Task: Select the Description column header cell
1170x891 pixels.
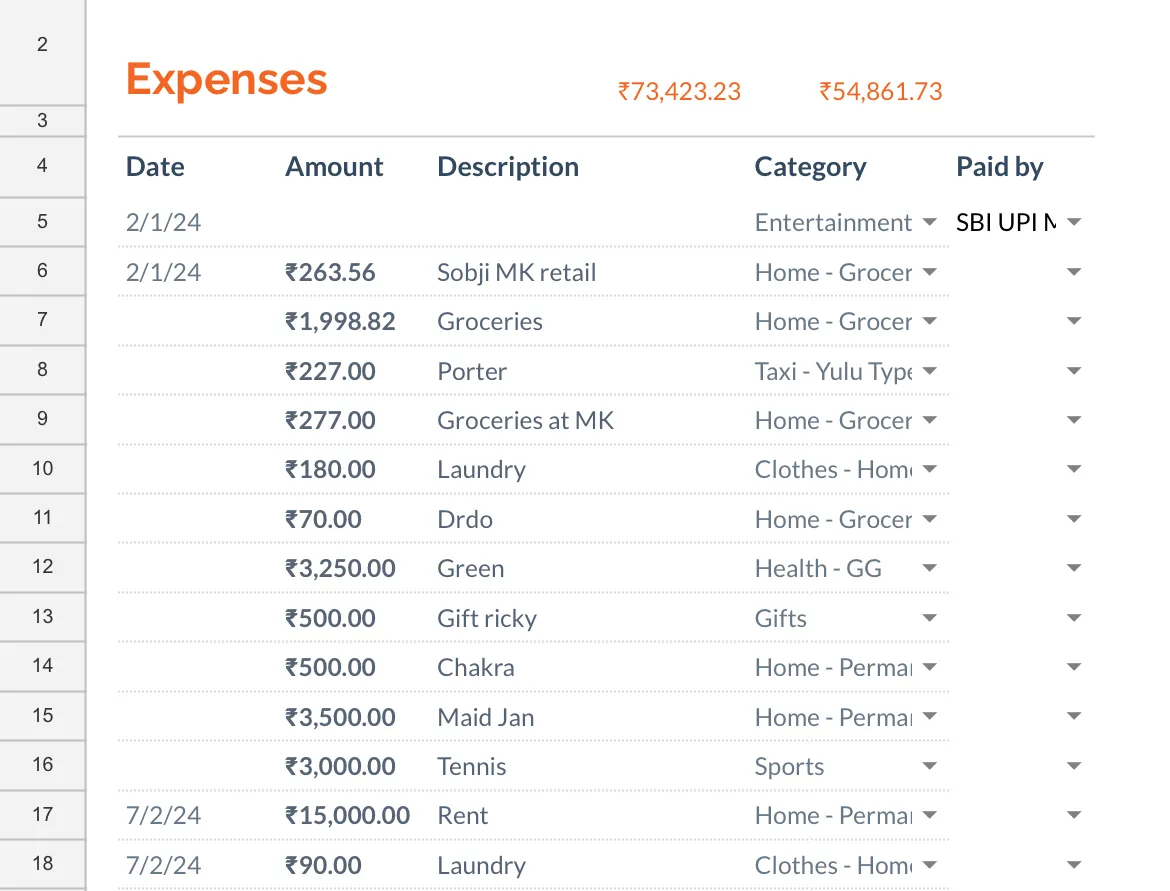Action: pyautogui.click(x=508, y=166)
